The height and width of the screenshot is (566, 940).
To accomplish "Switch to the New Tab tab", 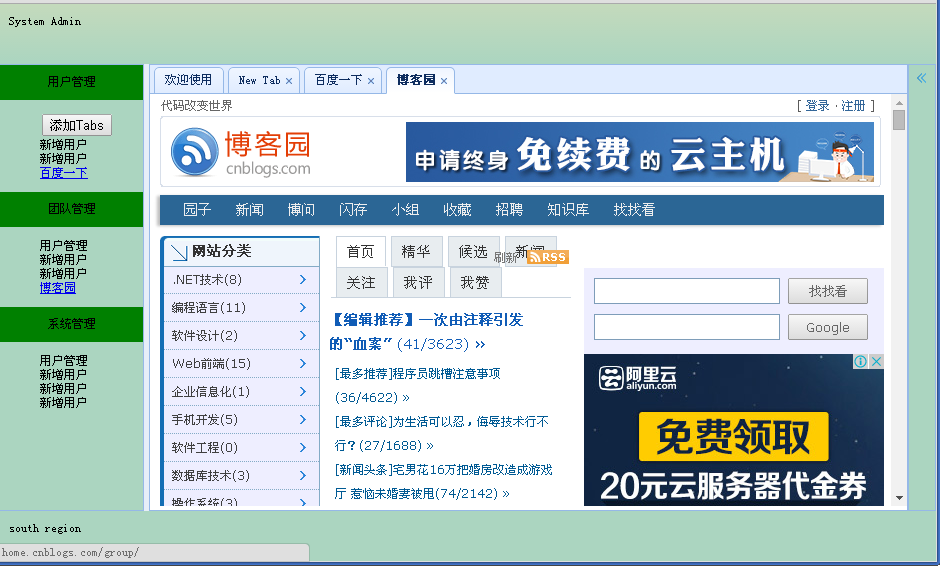I will [x=259, y=80].
